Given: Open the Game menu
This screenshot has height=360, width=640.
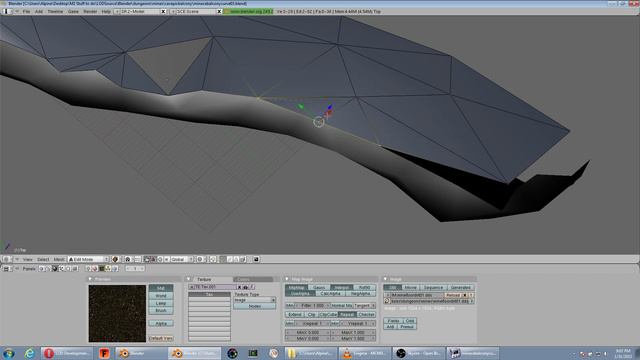Looking at the screenshot, I should coord(73,11).
